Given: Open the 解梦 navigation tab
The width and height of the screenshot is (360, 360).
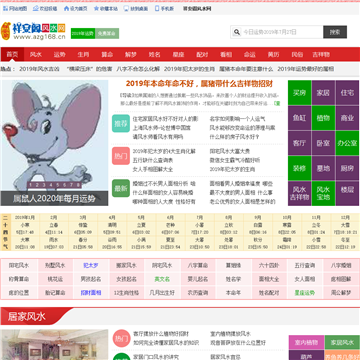Looking at the screenshot, I should point(131,54).
